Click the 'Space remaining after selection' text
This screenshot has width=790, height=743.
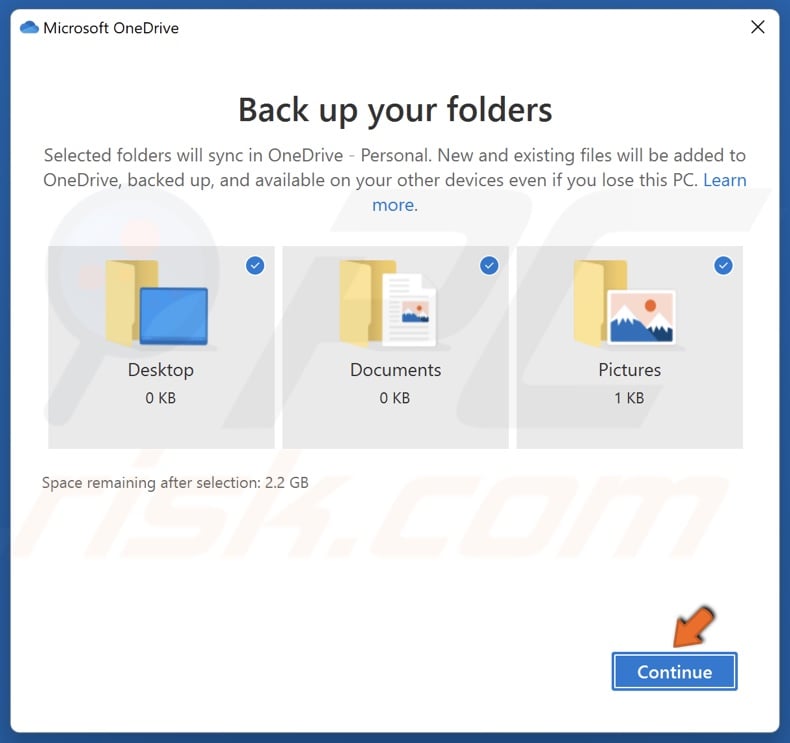point(175,482)
